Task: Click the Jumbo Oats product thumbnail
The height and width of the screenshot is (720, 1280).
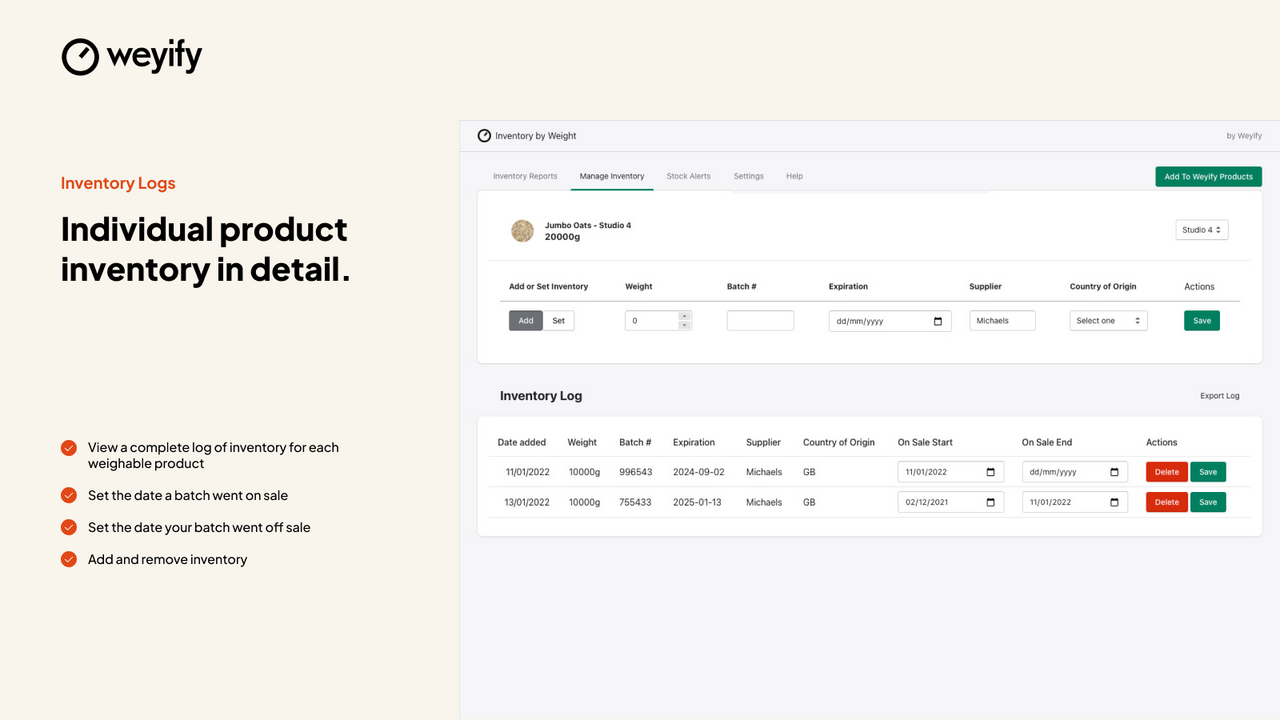Action: click(x=522, y=231)
